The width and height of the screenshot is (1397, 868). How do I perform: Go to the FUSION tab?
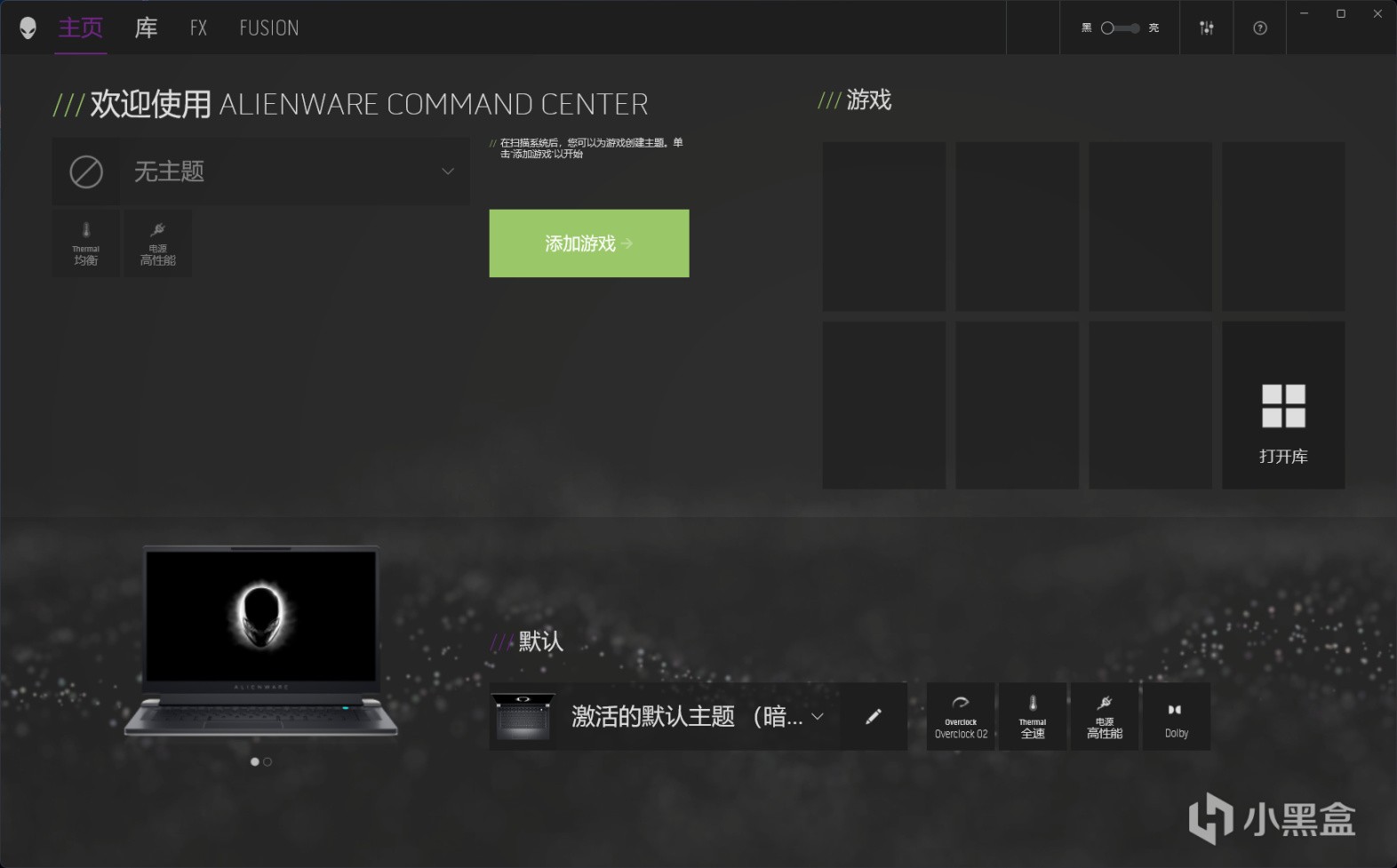269,28
